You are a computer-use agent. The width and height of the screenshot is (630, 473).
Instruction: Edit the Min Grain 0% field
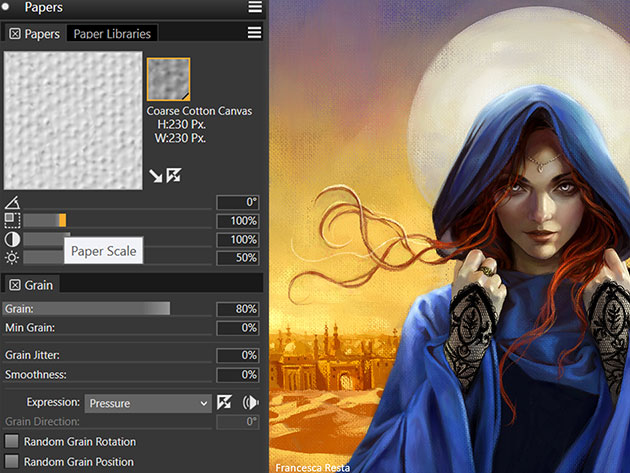[x=237, y=328]
